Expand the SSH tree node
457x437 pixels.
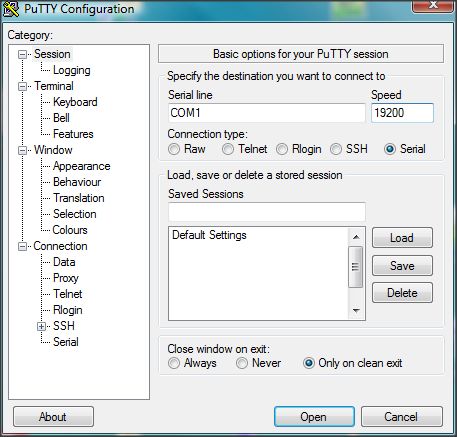click(x=41, y=326)
